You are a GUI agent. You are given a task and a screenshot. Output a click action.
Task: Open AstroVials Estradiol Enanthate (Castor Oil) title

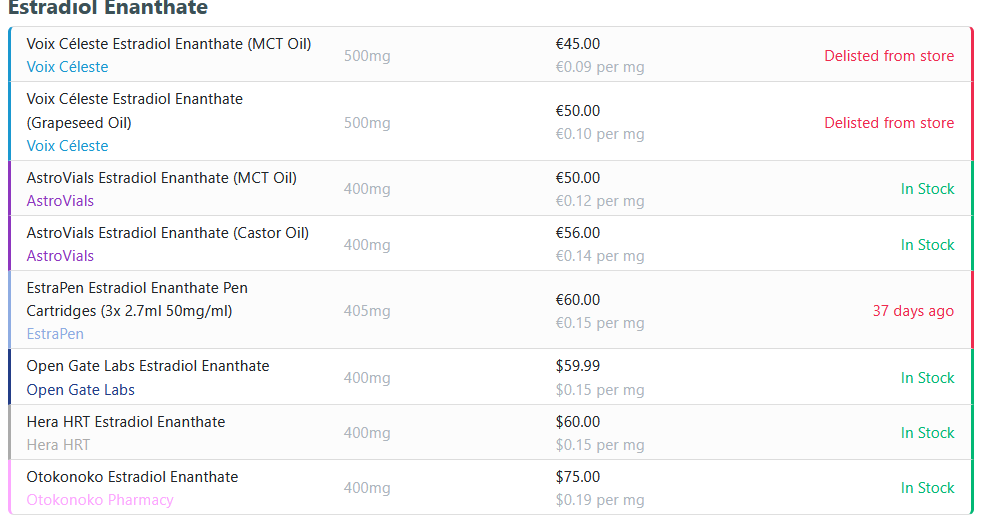click(167, 233)
